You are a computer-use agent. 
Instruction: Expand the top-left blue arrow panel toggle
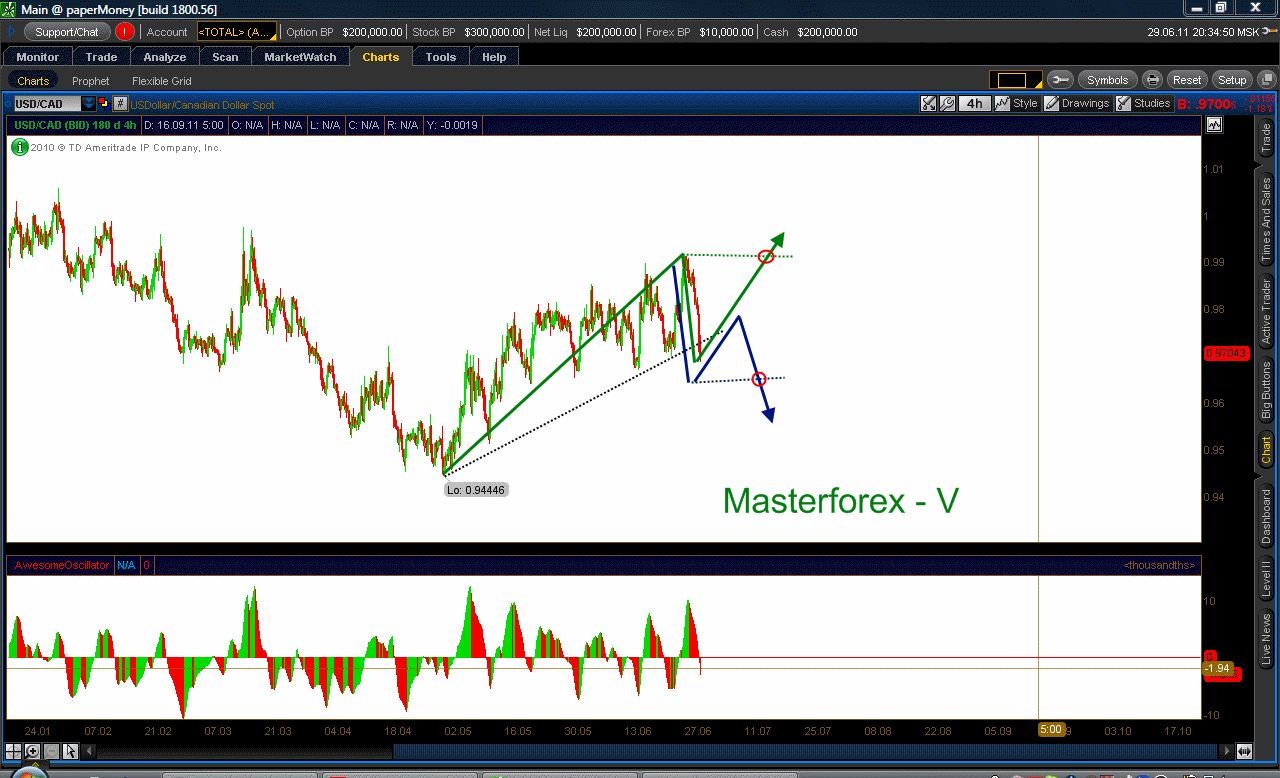click(11, 32)
